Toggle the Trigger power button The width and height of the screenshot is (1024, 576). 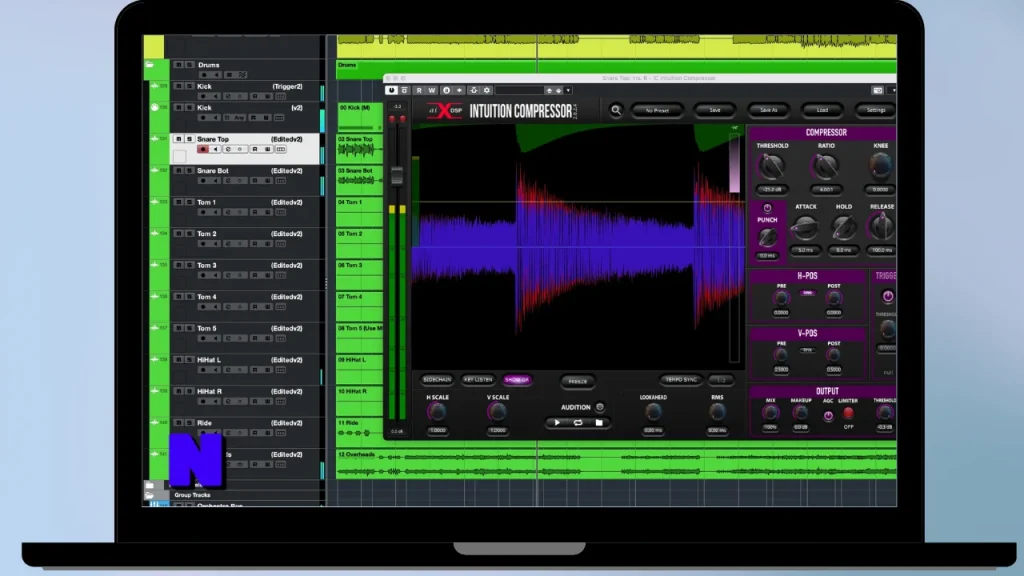tap(888, 296)
